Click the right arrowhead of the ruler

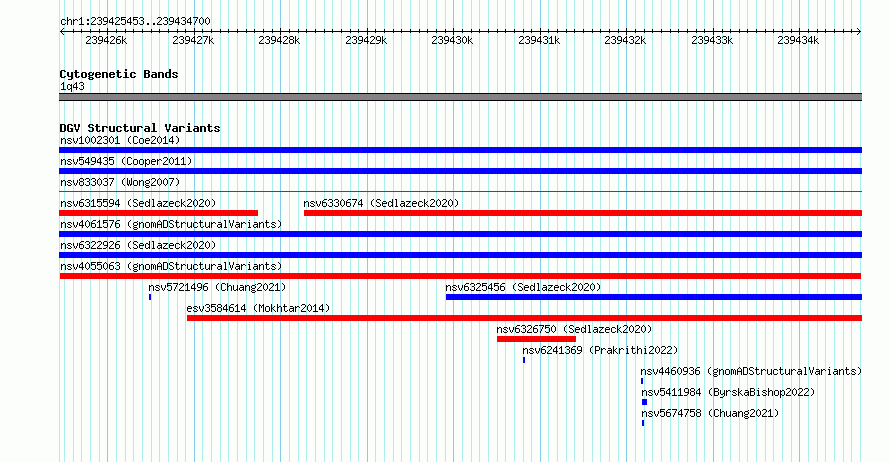coord(859,31)
